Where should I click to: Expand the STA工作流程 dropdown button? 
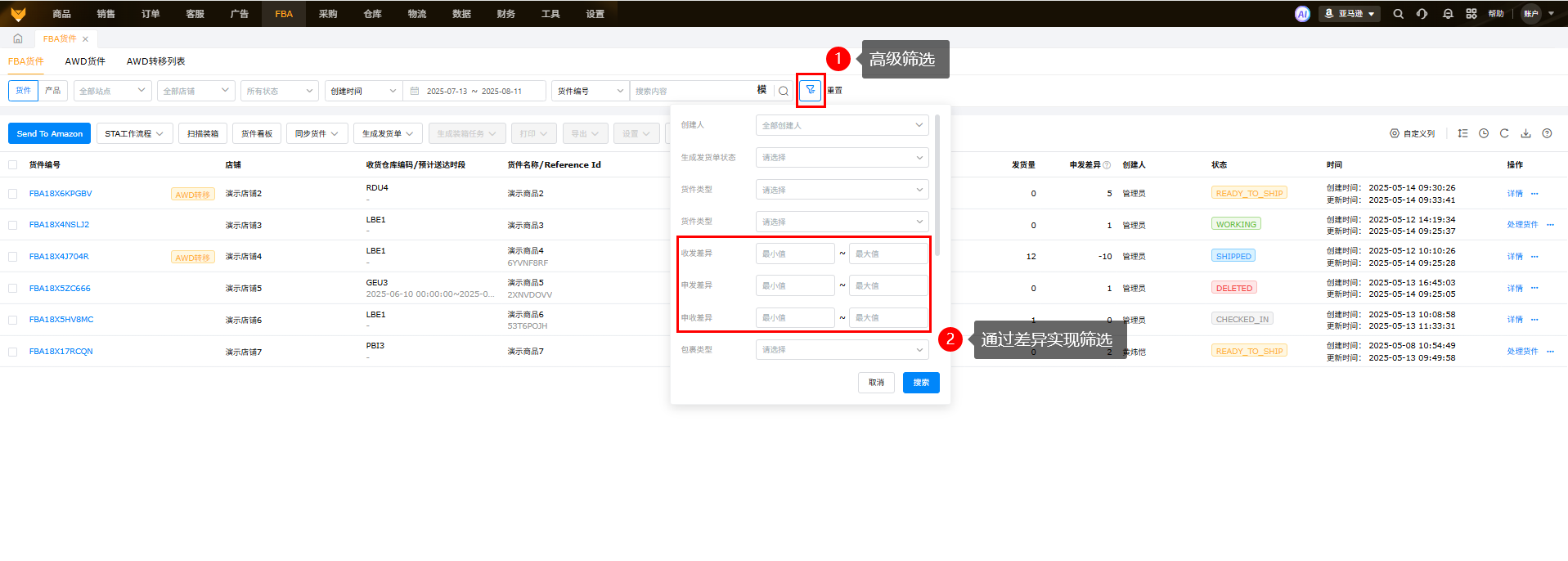point(135,133)
